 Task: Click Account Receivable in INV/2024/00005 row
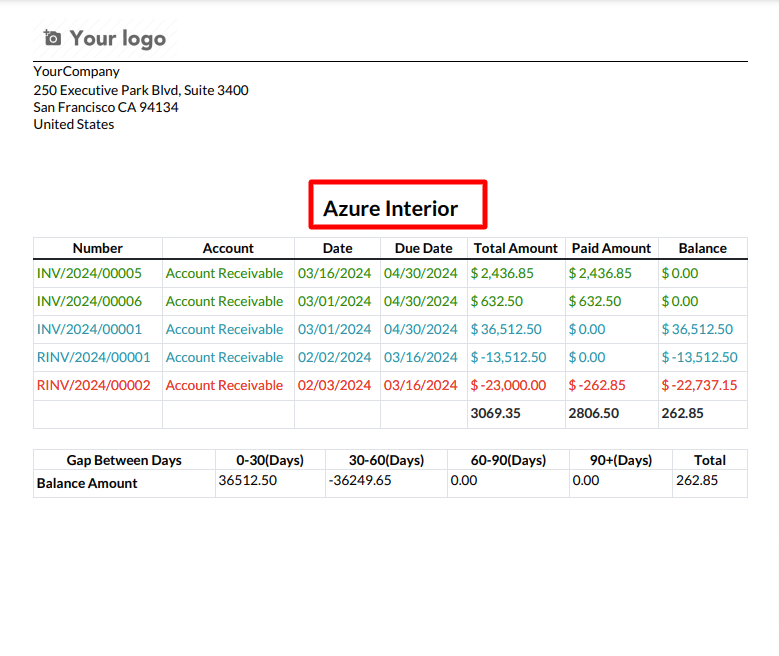[x=225, y=273]
